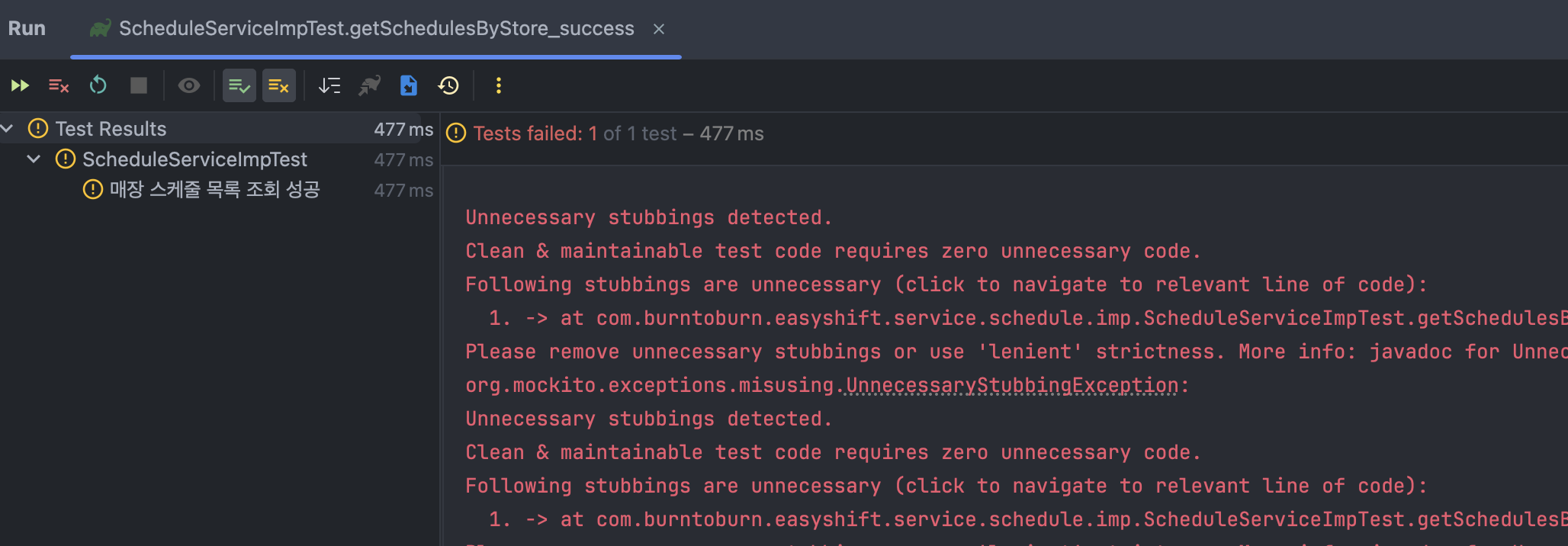Click the Rerun tests double-arrow icon

tap(20, 85)
